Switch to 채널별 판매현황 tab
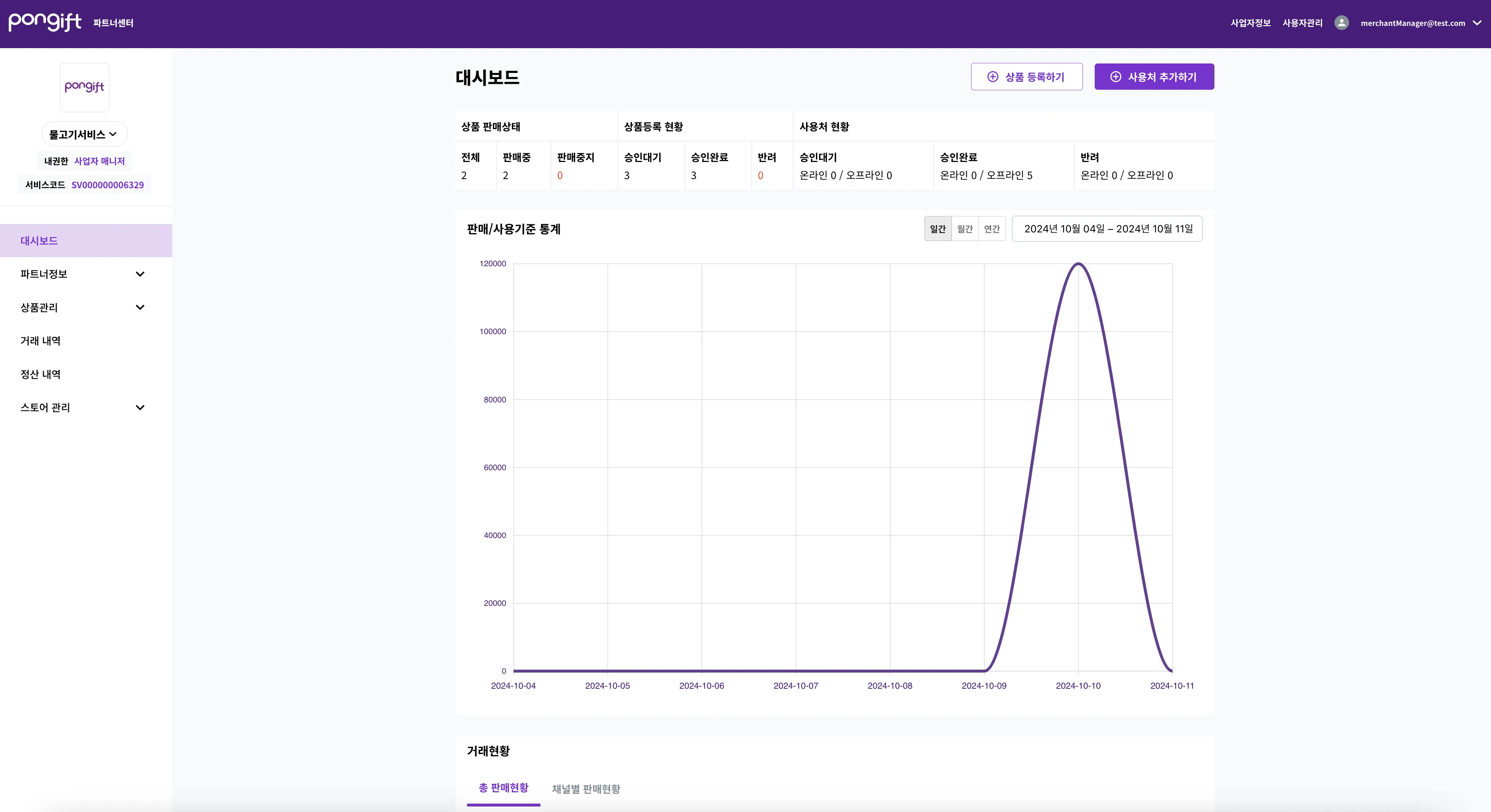The height and width of the screenshot is (812, 1491). (586, 789)
